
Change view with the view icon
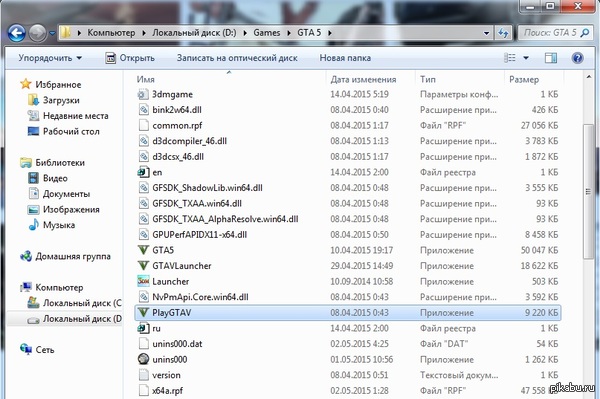[509, 58]
